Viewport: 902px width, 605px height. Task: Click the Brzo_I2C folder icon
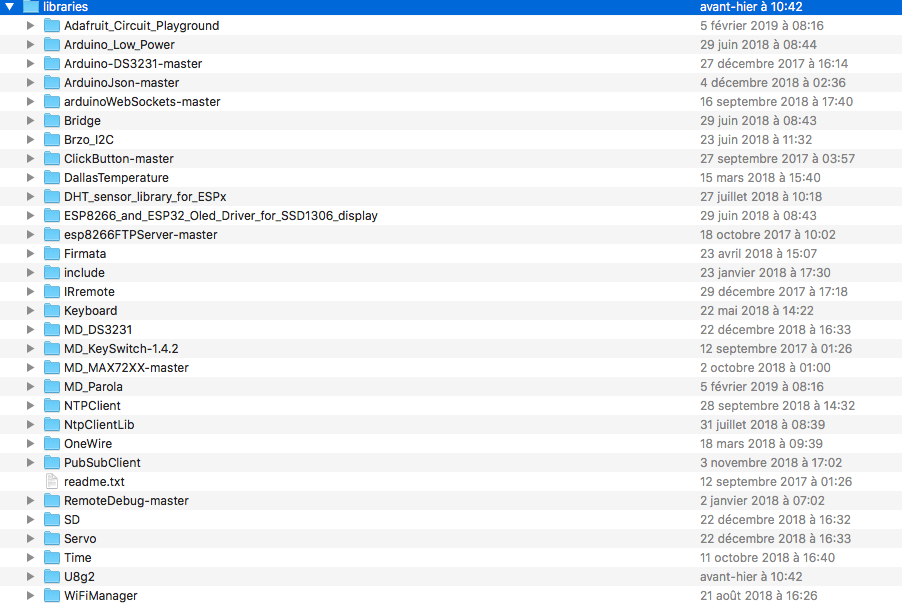tap(52, 140)
